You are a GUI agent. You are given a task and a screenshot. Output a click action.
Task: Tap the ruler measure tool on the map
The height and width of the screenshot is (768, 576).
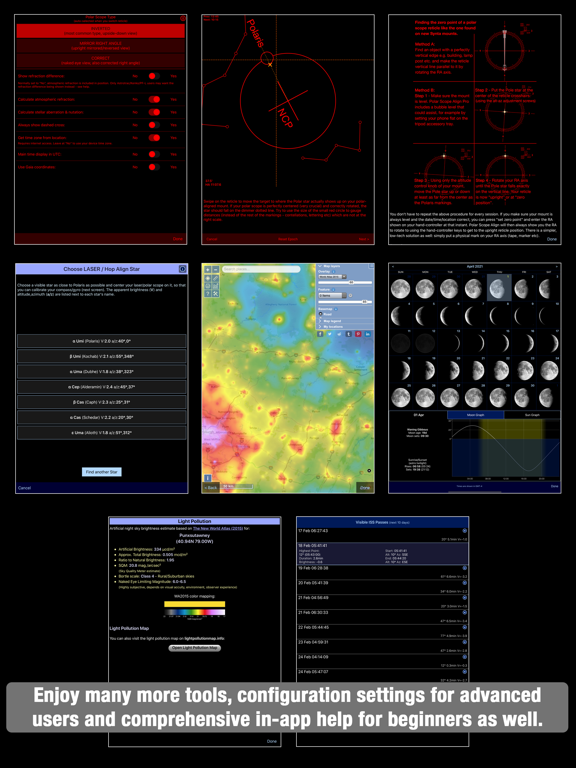click(x=216, y=278)
